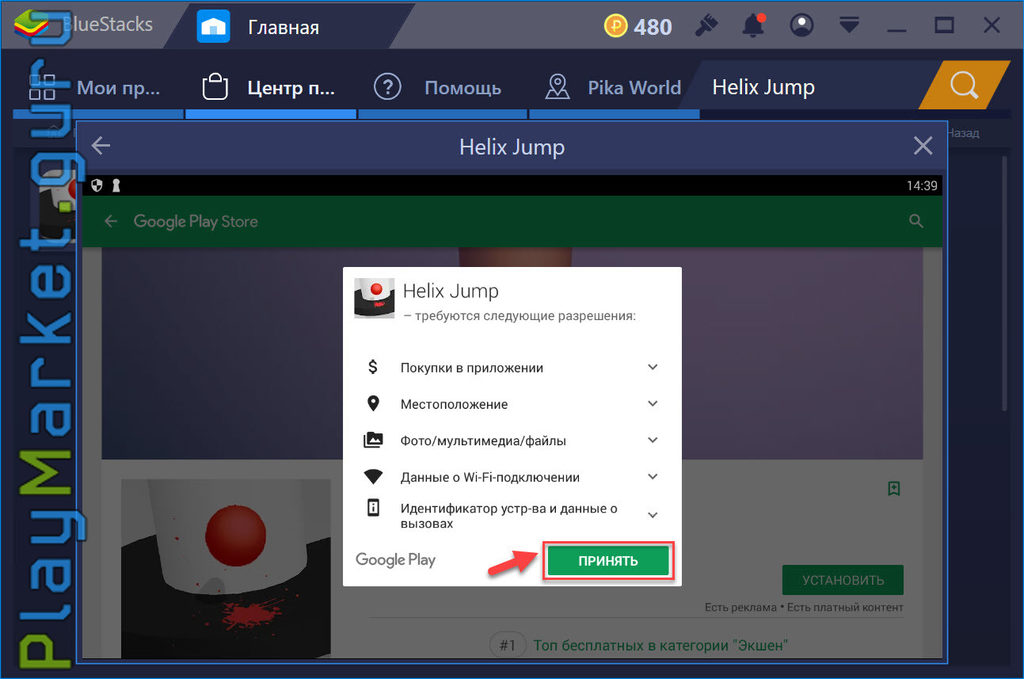Click the УСТАНОВИТЬ install button

[842, 580]
